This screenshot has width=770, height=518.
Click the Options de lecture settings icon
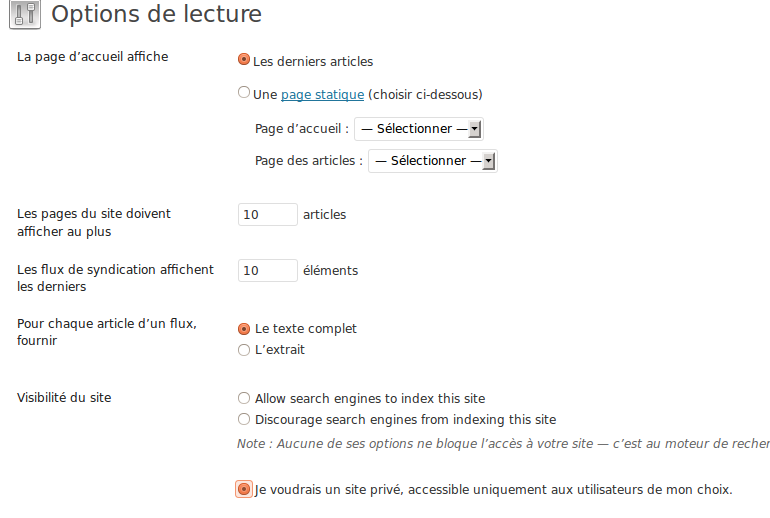[x=25, y=14]
